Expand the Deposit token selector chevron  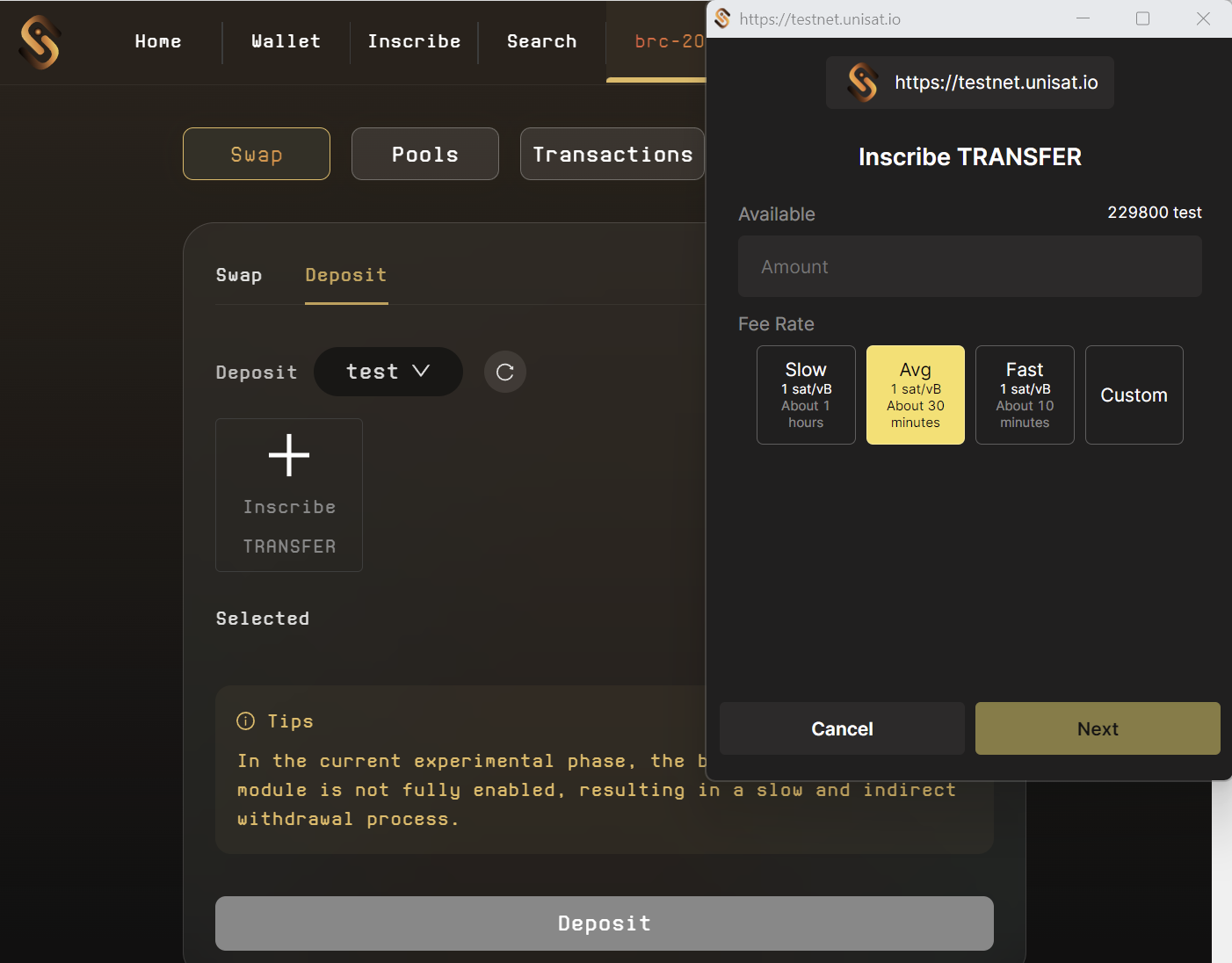(x=423, y=372)
